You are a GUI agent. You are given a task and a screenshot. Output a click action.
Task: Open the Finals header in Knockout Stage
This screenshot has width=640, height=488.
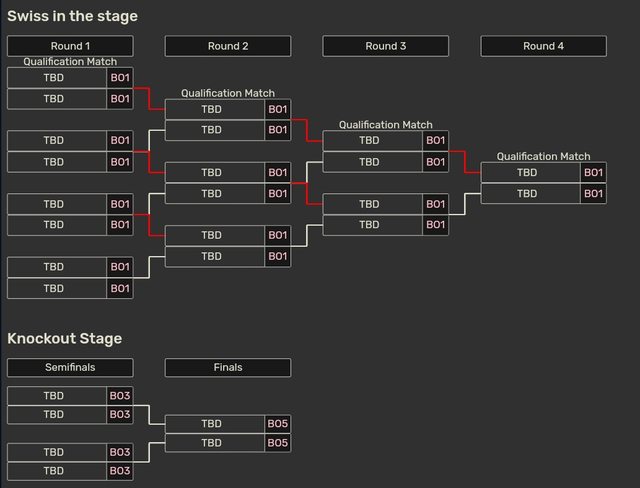(x=228, y=368)
